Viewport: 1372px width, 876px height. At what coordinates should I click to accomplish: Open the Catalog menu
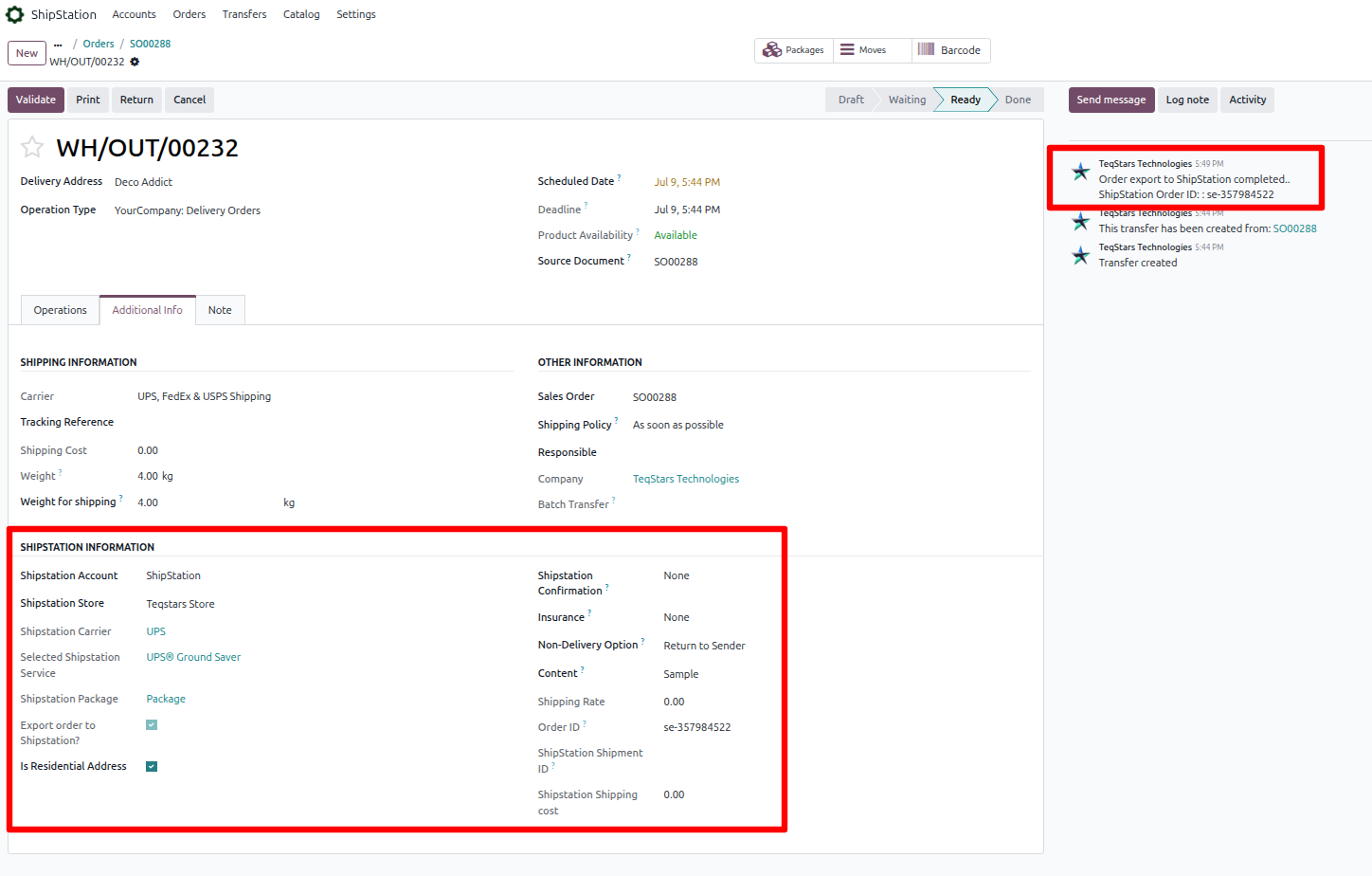click(x=301, y=14)
